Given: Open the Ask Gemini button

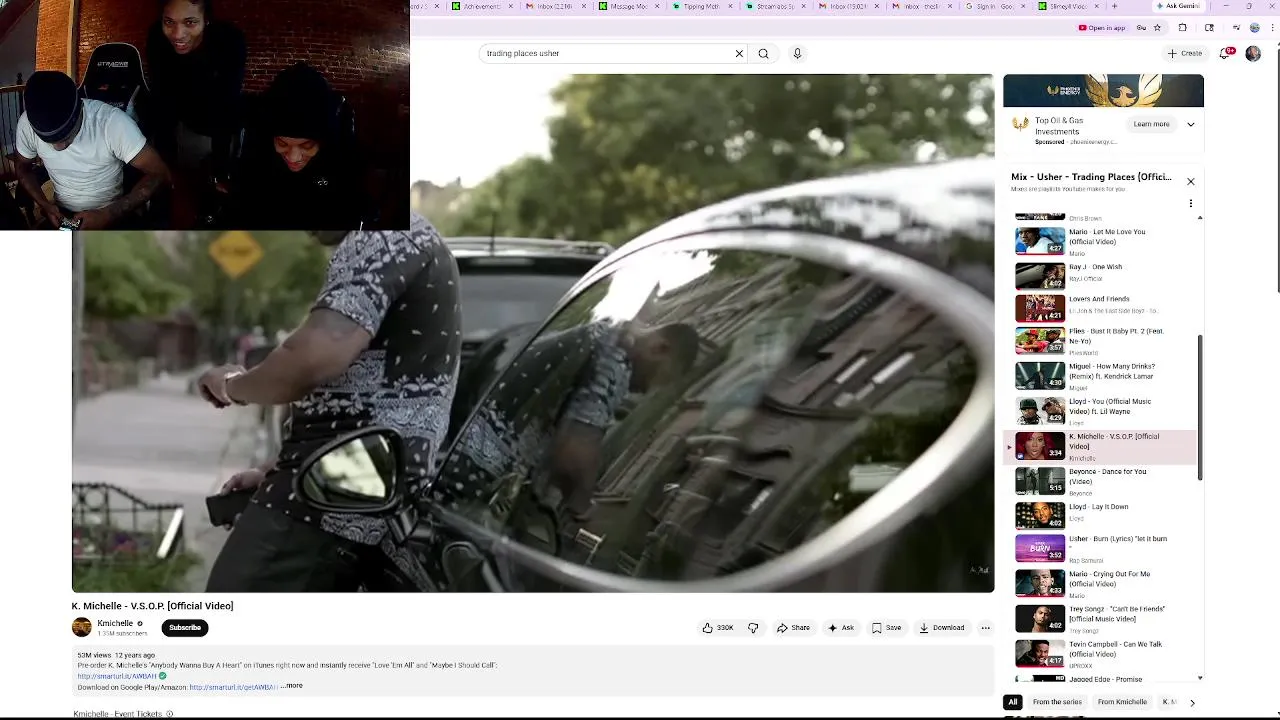Looking at the screenshot, I should tap(1178, 6).
